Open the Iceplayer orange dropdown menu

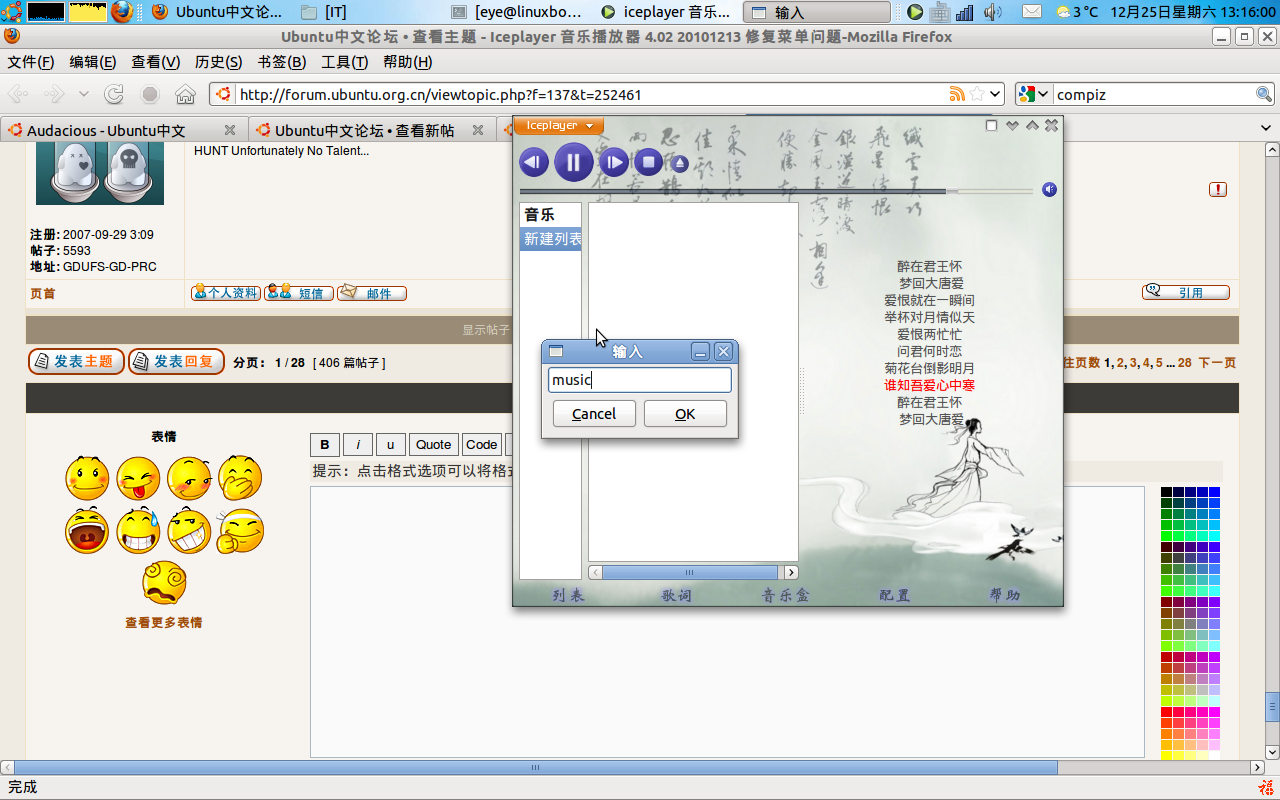tap(559, 125)
